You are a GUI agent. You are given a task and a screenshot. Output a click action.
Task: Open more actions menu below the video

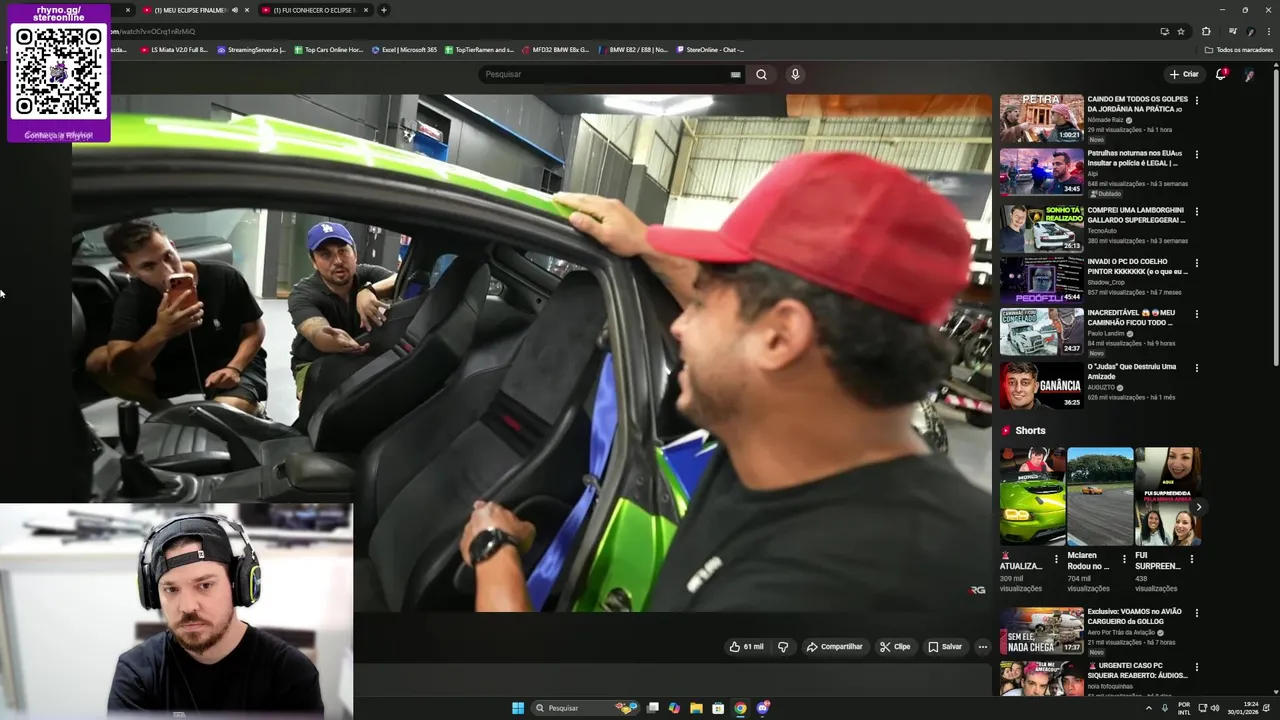(982, 647)
